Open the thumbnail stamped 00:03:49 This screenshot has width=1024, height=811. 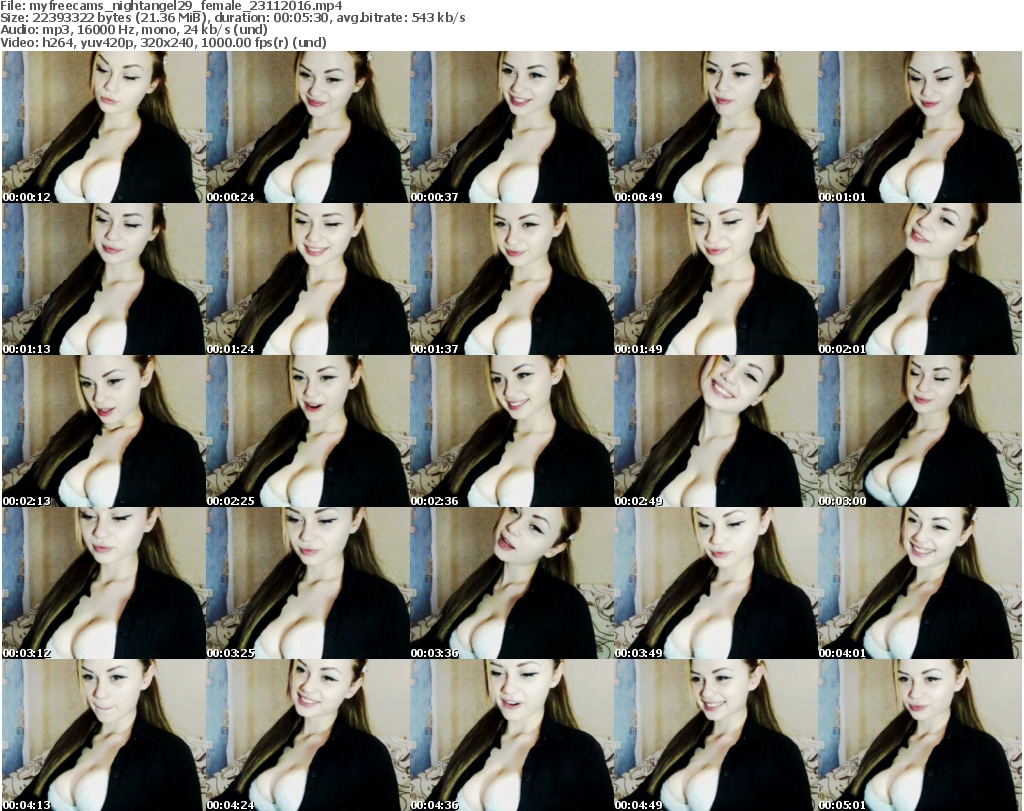tap(716, 583)
